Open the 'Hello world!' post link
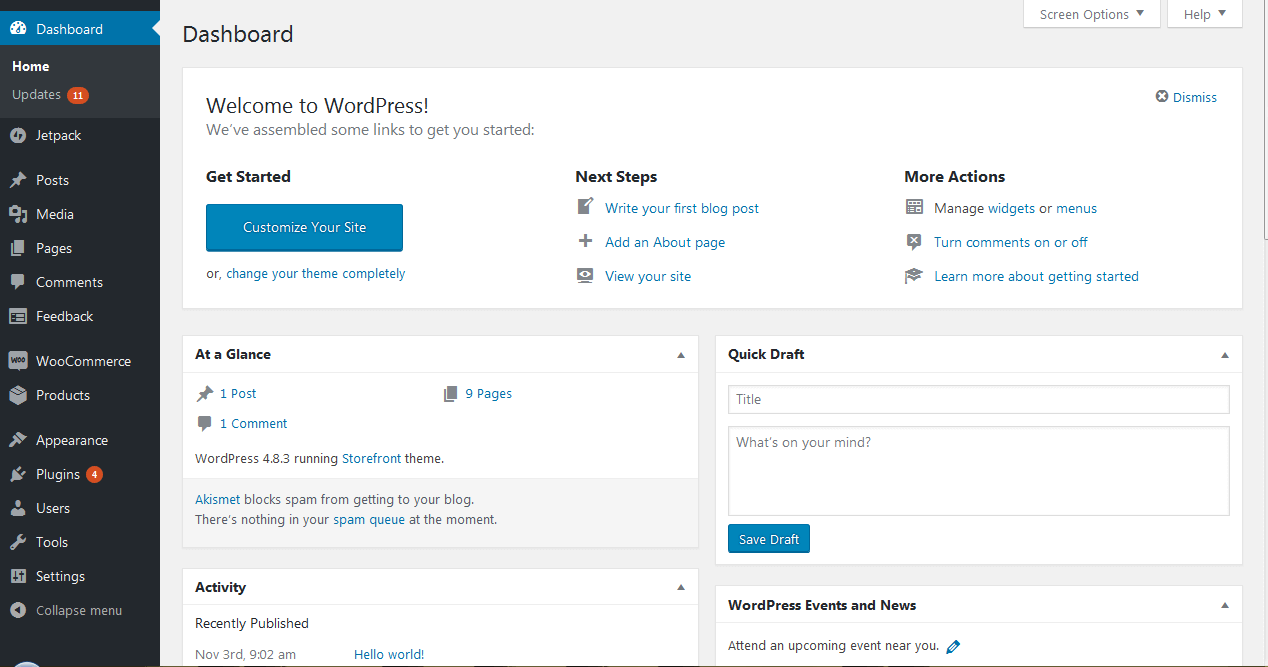Image resolution: width=1268 pixels, height=667 pixels. click(389, 654)
